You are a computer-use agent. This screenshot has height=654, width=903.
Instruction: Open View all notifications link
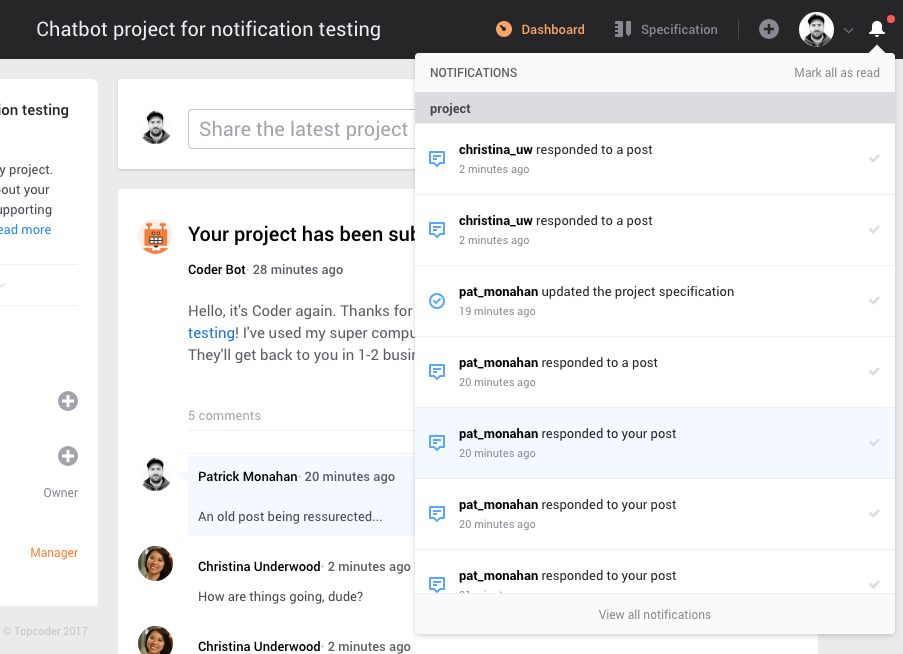655,615
